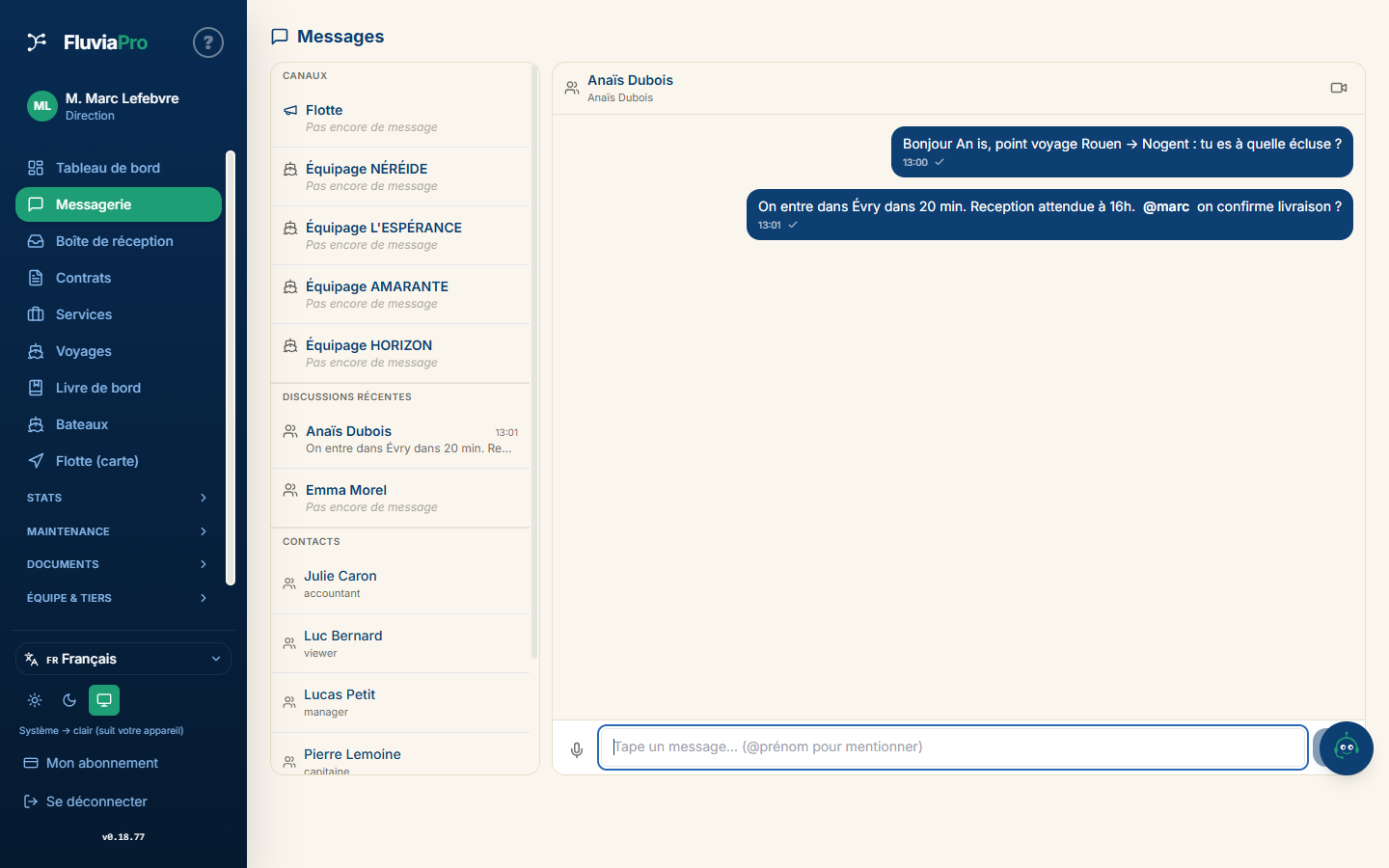Focus the message input field
This screenshot has height=868, width=1389.
point(952,747)
